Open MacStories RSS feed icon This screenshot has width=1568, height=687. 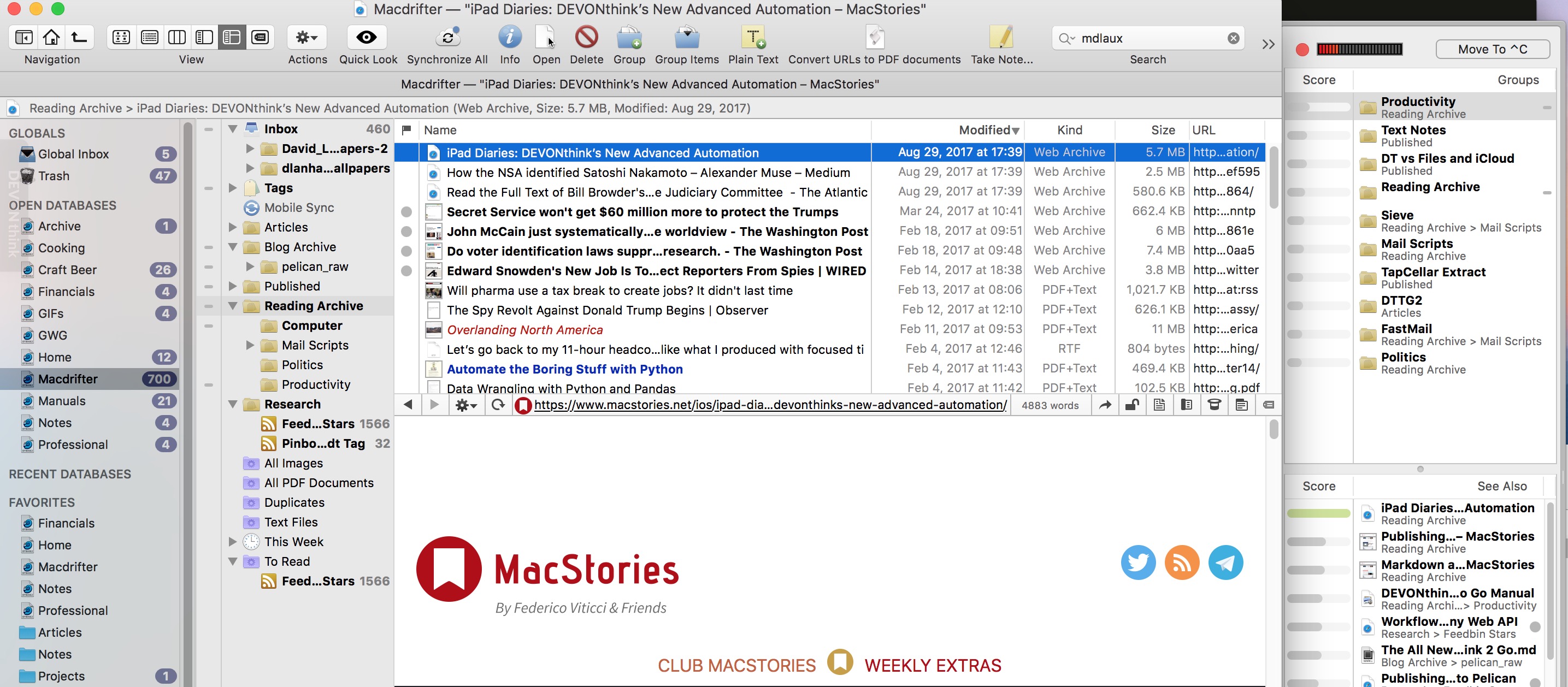pyautogui.click(x=1182, y=562)
